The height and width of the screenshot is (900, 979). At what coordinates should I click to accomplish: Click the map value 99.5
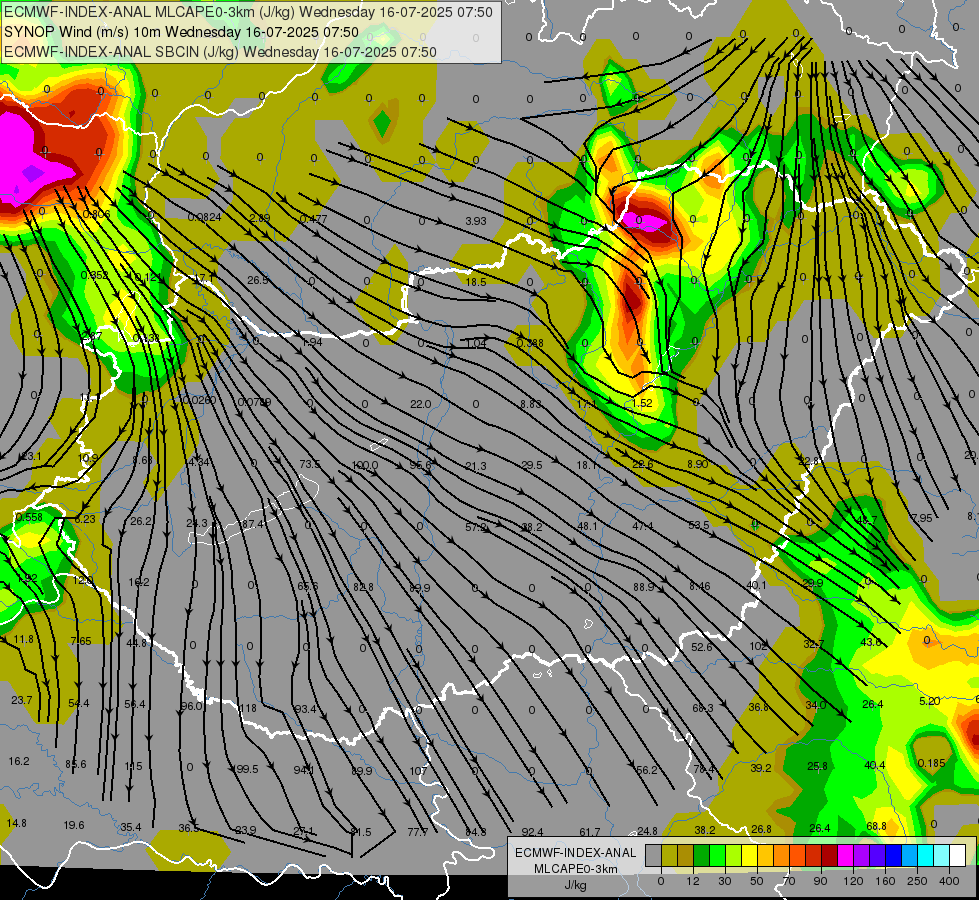coord(247,769)
